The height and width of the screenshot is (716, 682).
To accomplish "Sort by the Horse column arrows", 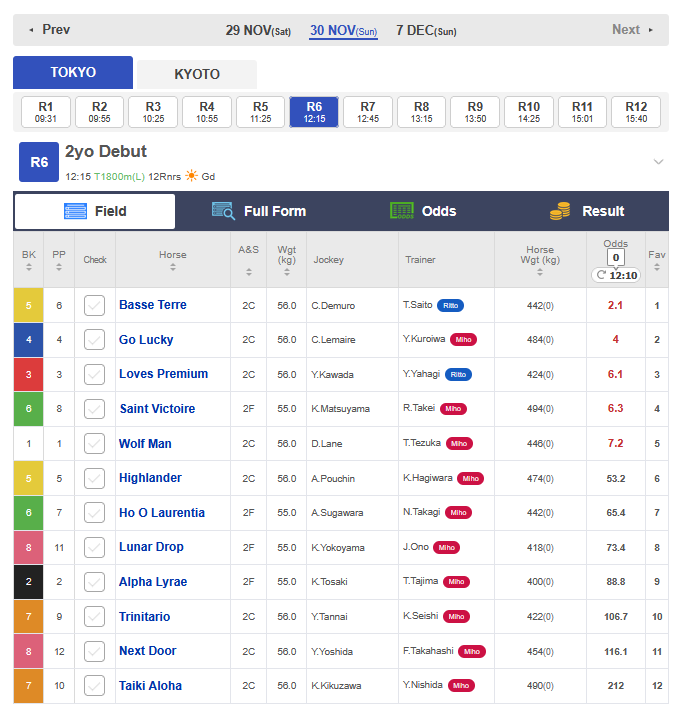I will (x=173, y=268).
